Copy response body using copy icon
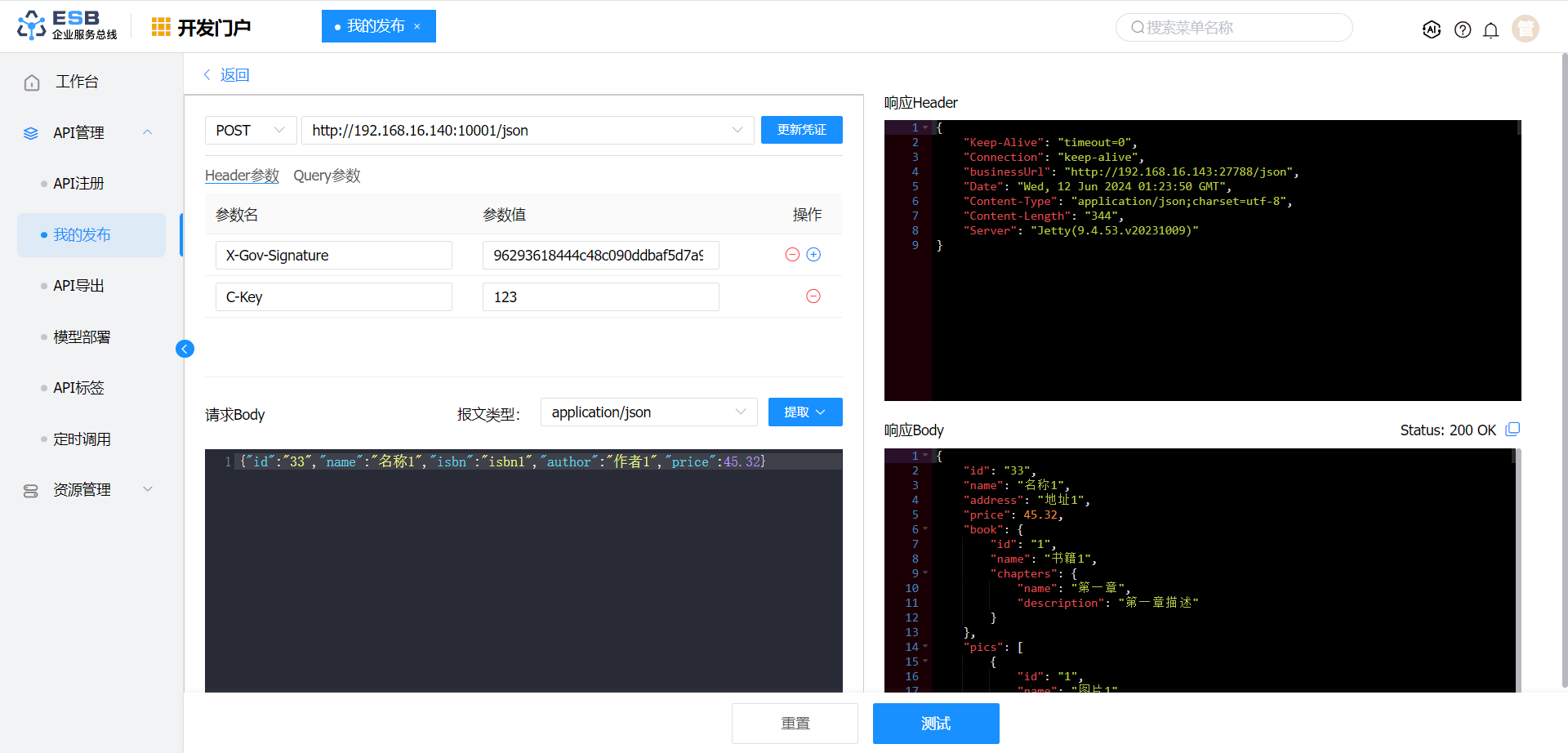 coord(1512,430)
